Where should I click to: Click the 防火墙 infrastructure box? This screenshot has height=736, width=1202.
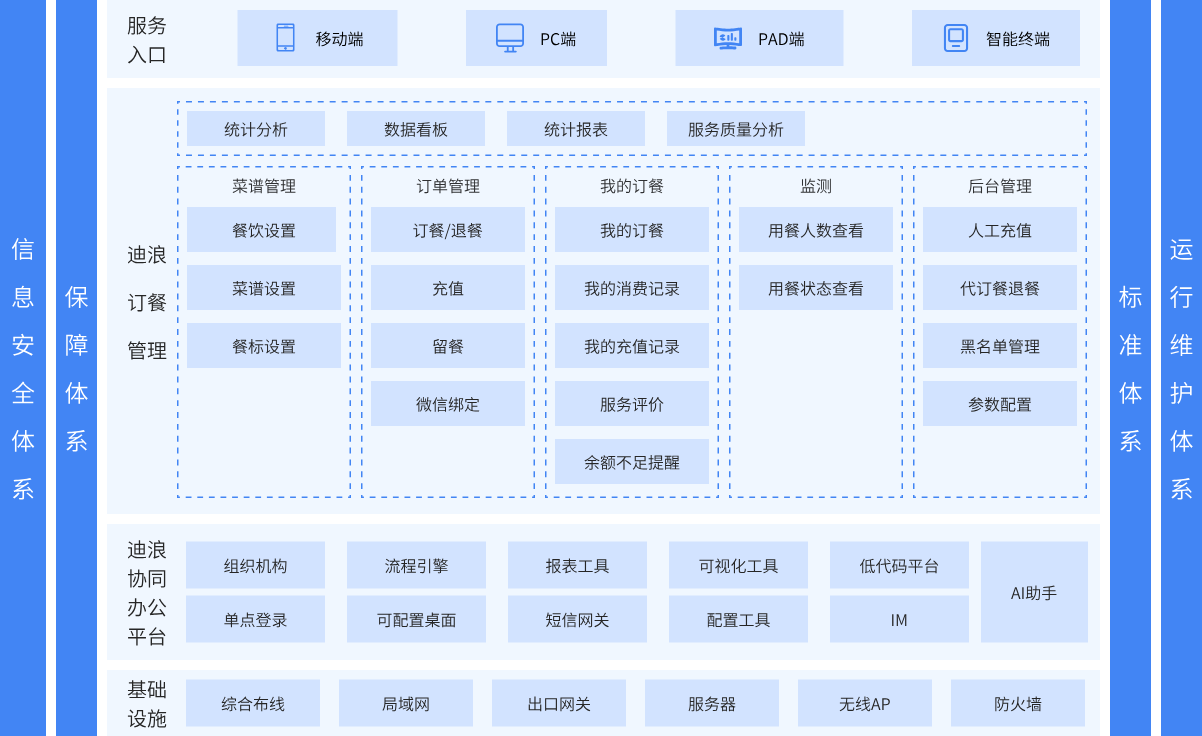[1018, 703]
